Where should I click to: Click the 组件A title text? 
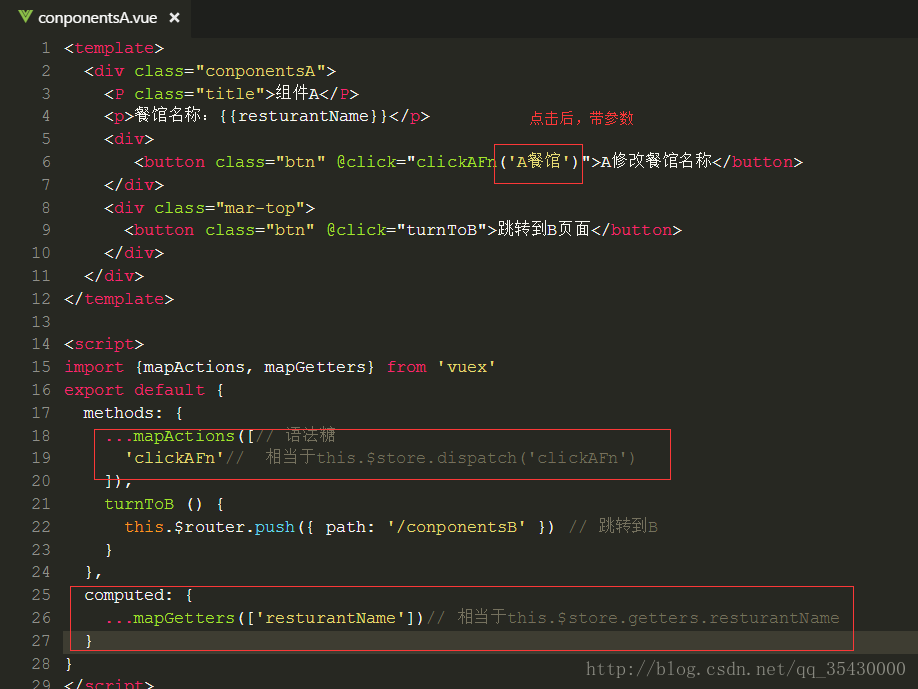[297, 93]
